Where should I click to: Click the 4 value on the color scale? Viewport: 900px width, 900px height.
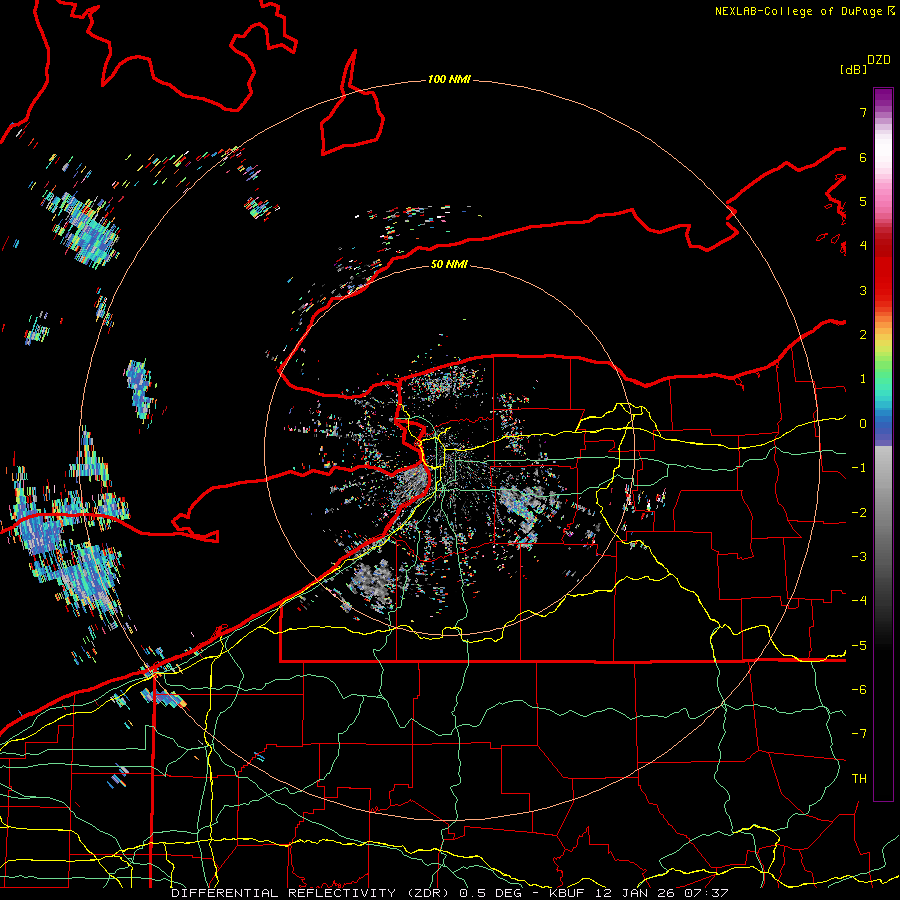pos(863,246)
